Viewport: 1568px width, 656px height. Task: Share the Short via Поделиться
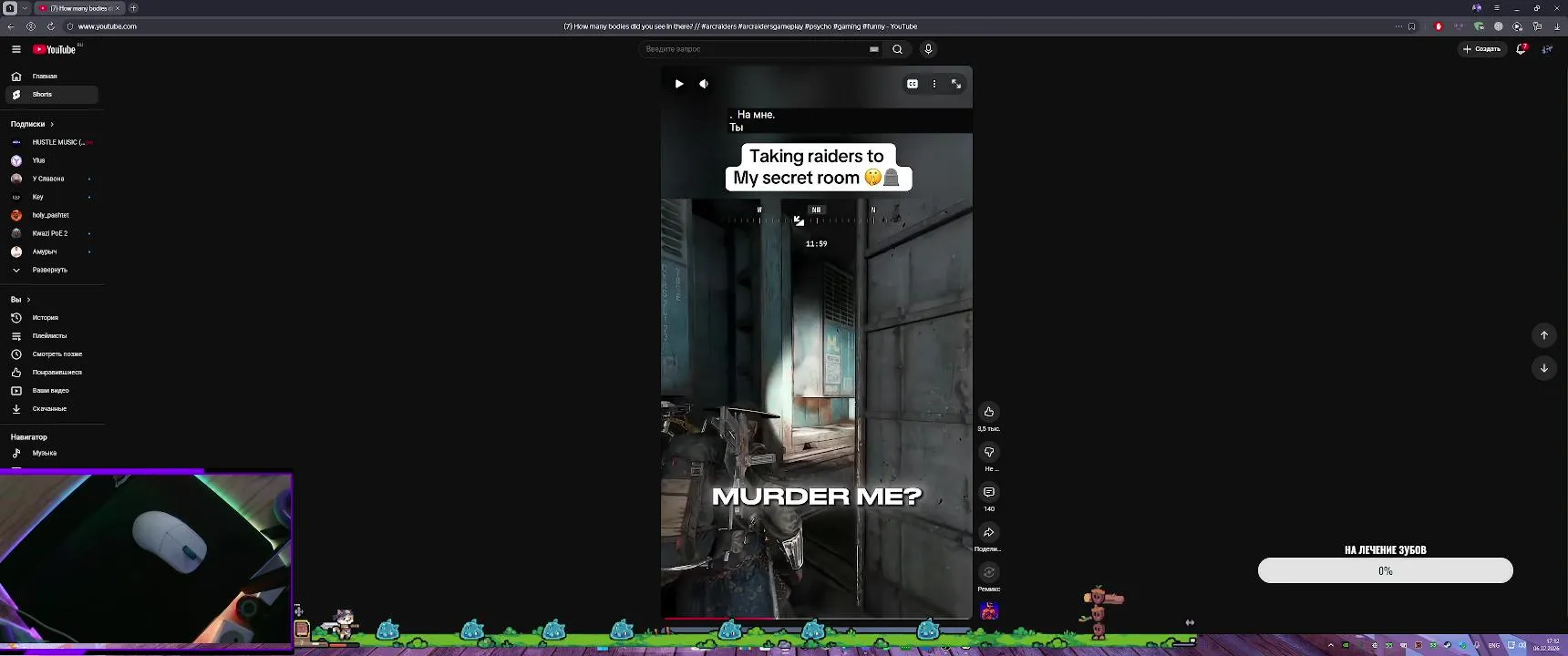989,532
